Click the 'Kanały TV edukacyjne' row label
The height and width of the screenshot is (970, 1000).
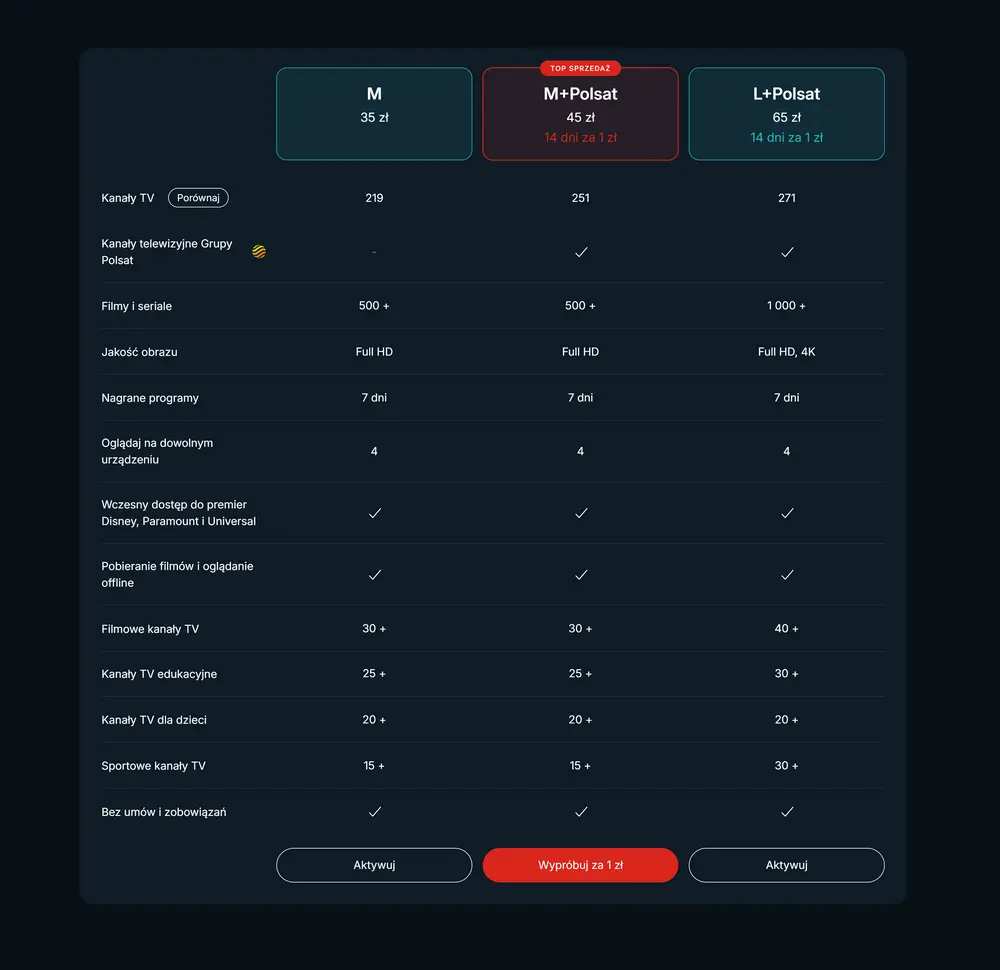point(159,674)
